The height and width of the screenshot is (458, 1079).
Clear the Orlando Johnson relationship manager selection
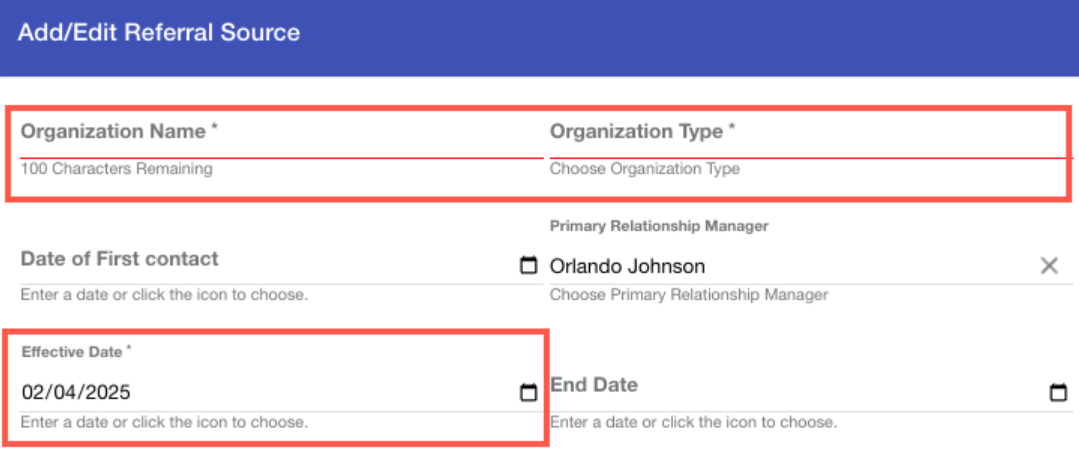click(1049, 266)
